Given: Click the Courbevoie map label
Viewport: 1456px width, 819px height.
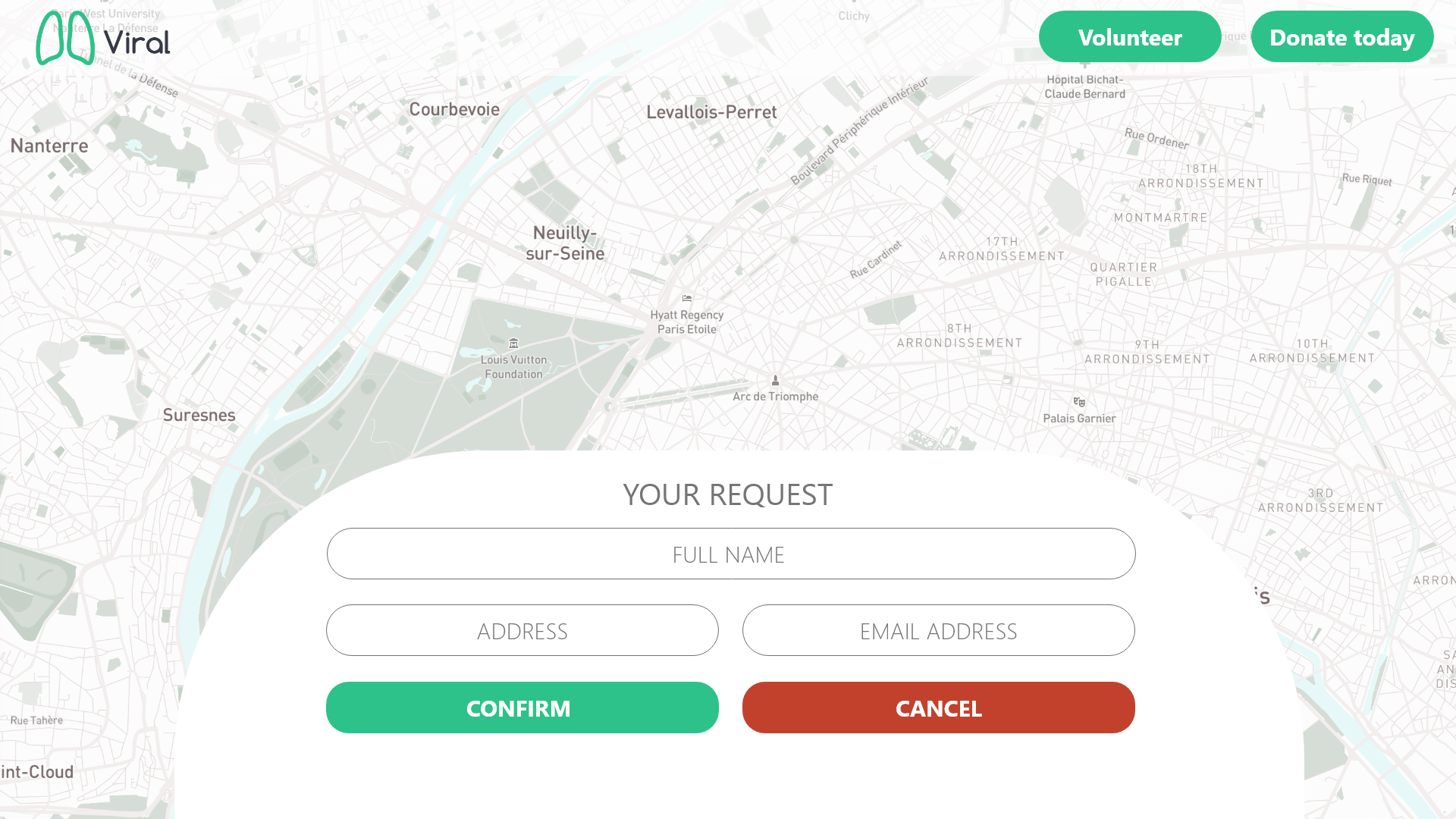Looking at the screenshot, I should point(454,109).
